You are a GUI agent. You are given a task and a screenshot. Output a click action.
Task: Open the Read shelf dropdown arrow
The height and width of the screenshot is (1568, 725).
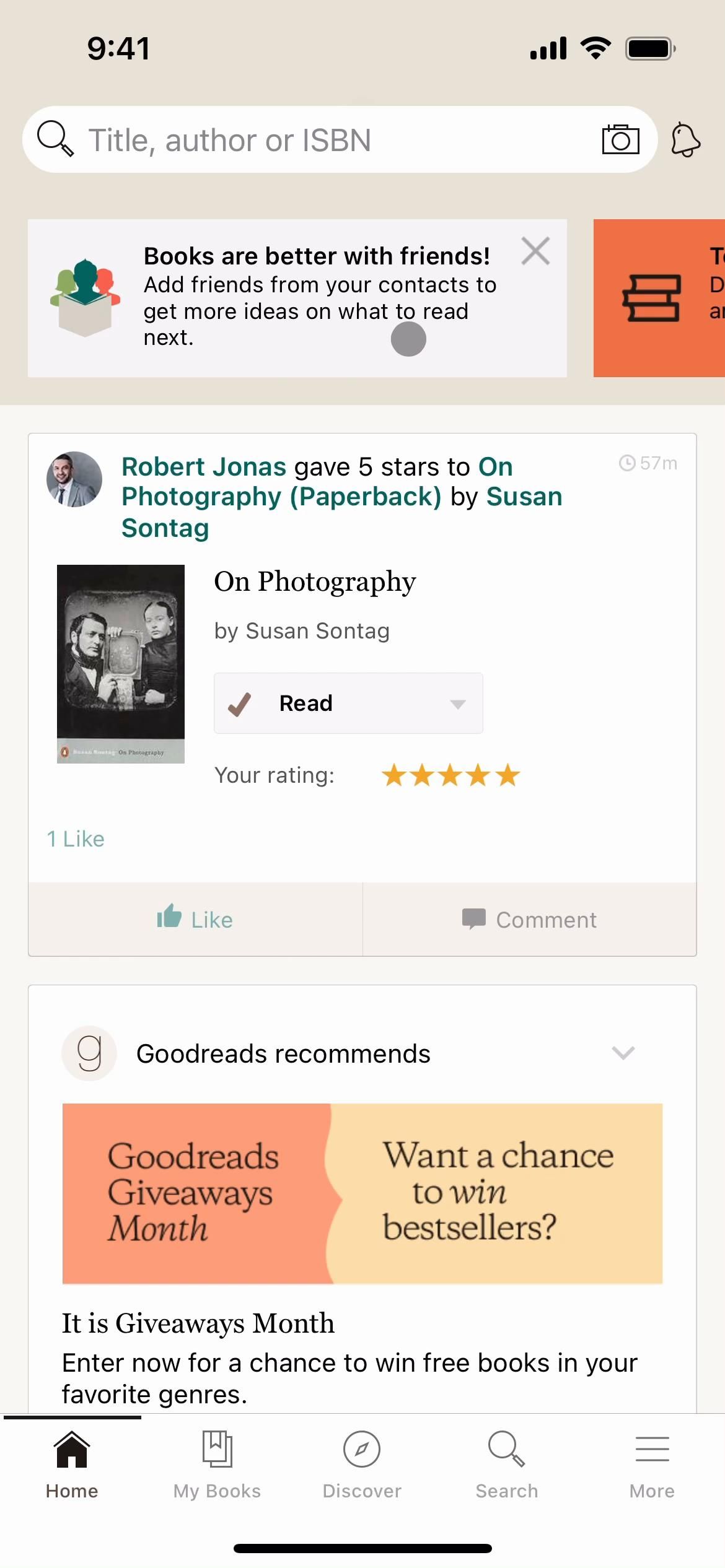(458, 704)
